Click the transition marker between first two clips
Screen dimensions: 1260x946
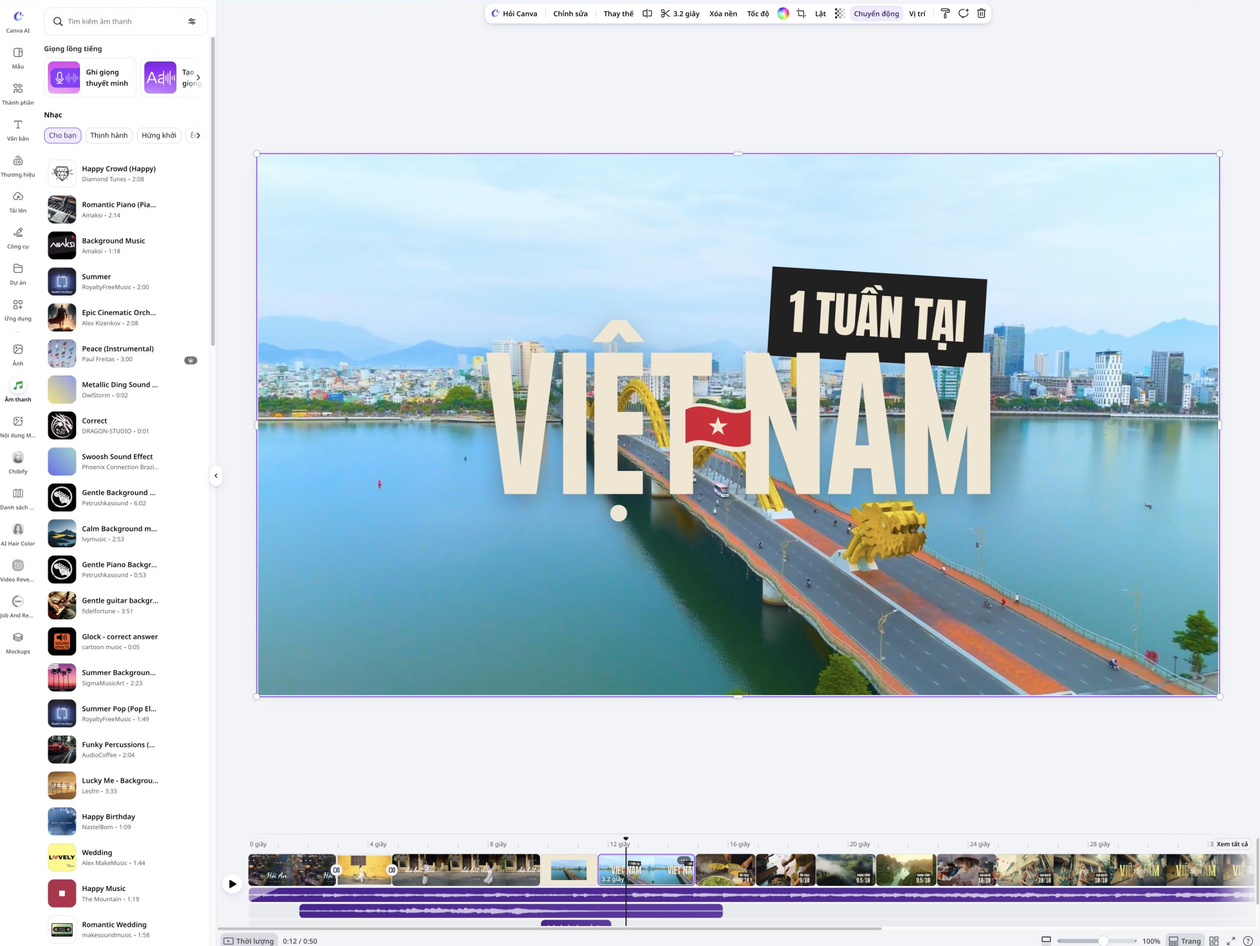336,870
